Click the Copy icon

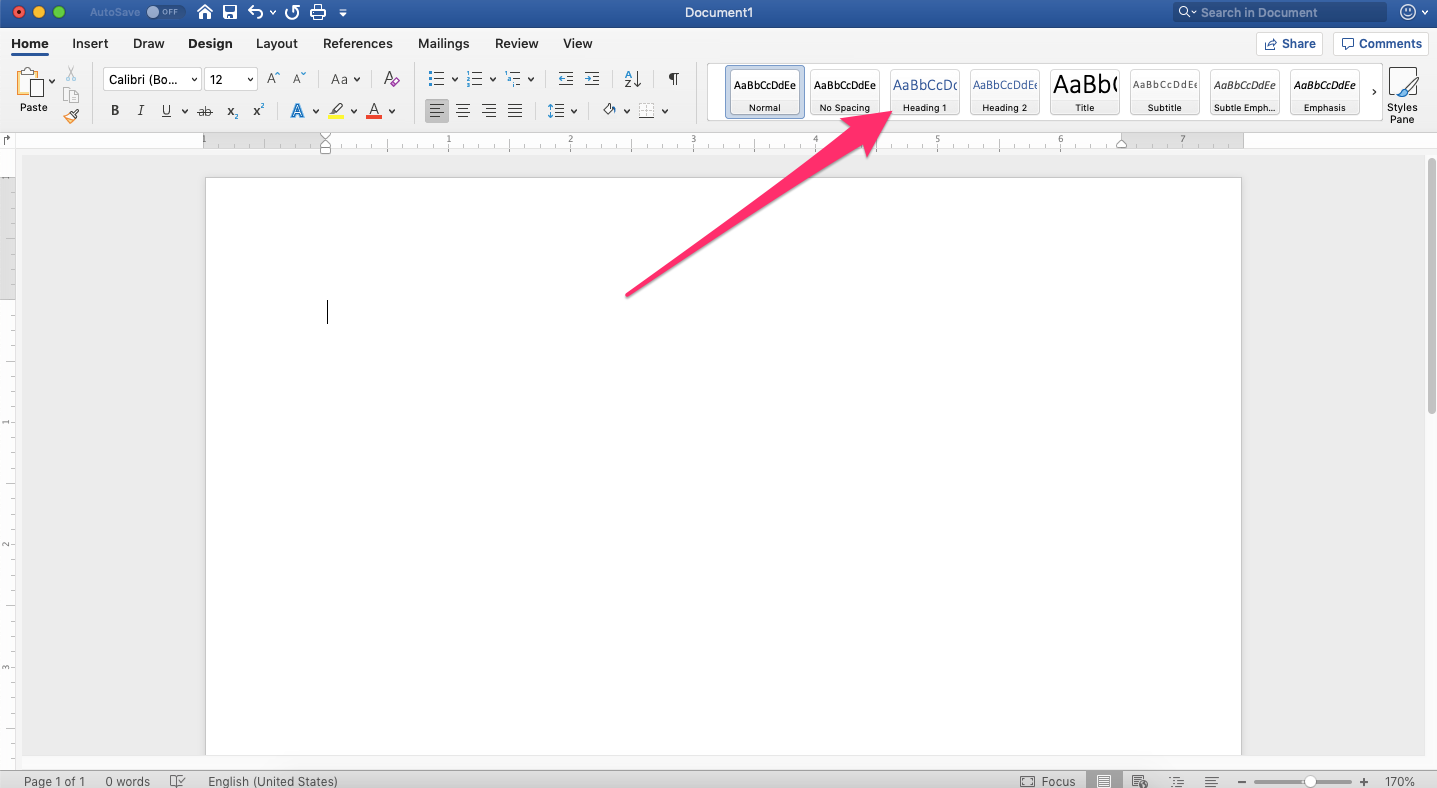(71, 95)
